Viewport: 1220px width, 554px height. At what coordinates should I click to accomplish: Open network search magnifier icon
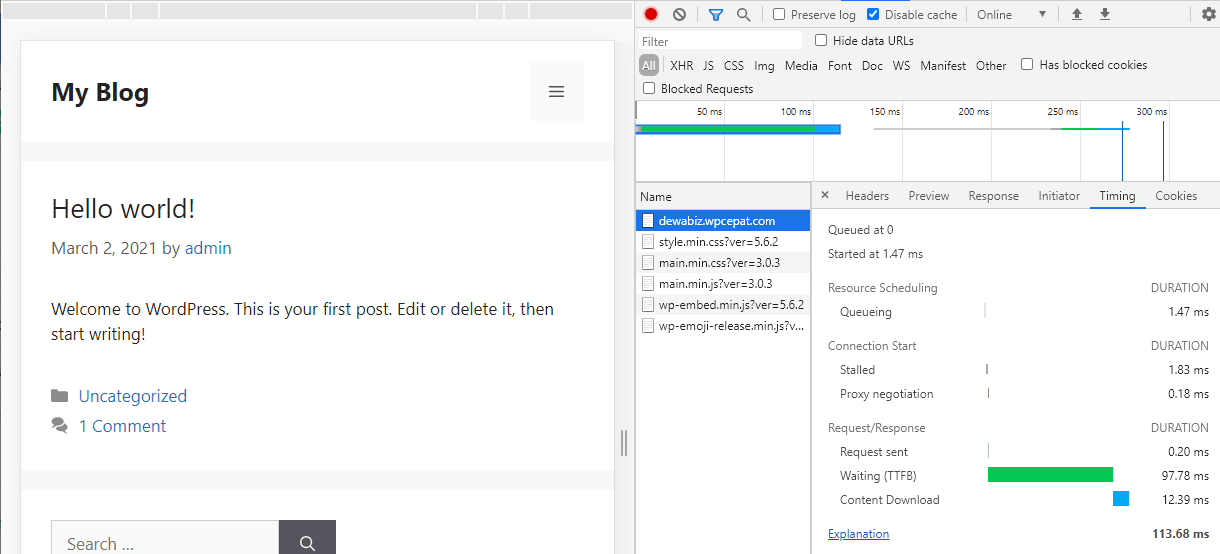[743, 15]
